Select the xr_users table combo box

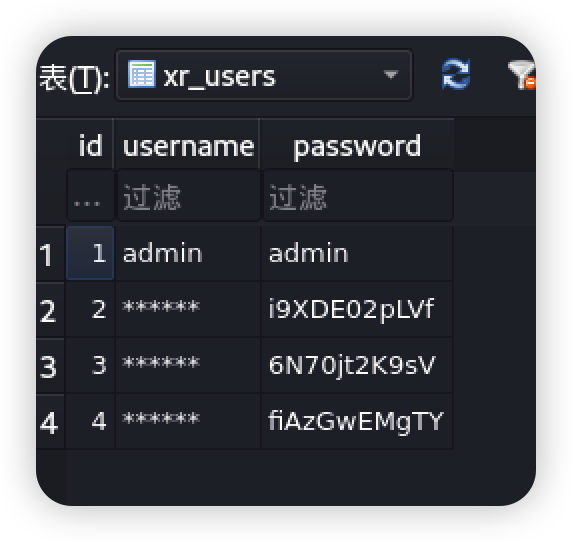point(264,75)
